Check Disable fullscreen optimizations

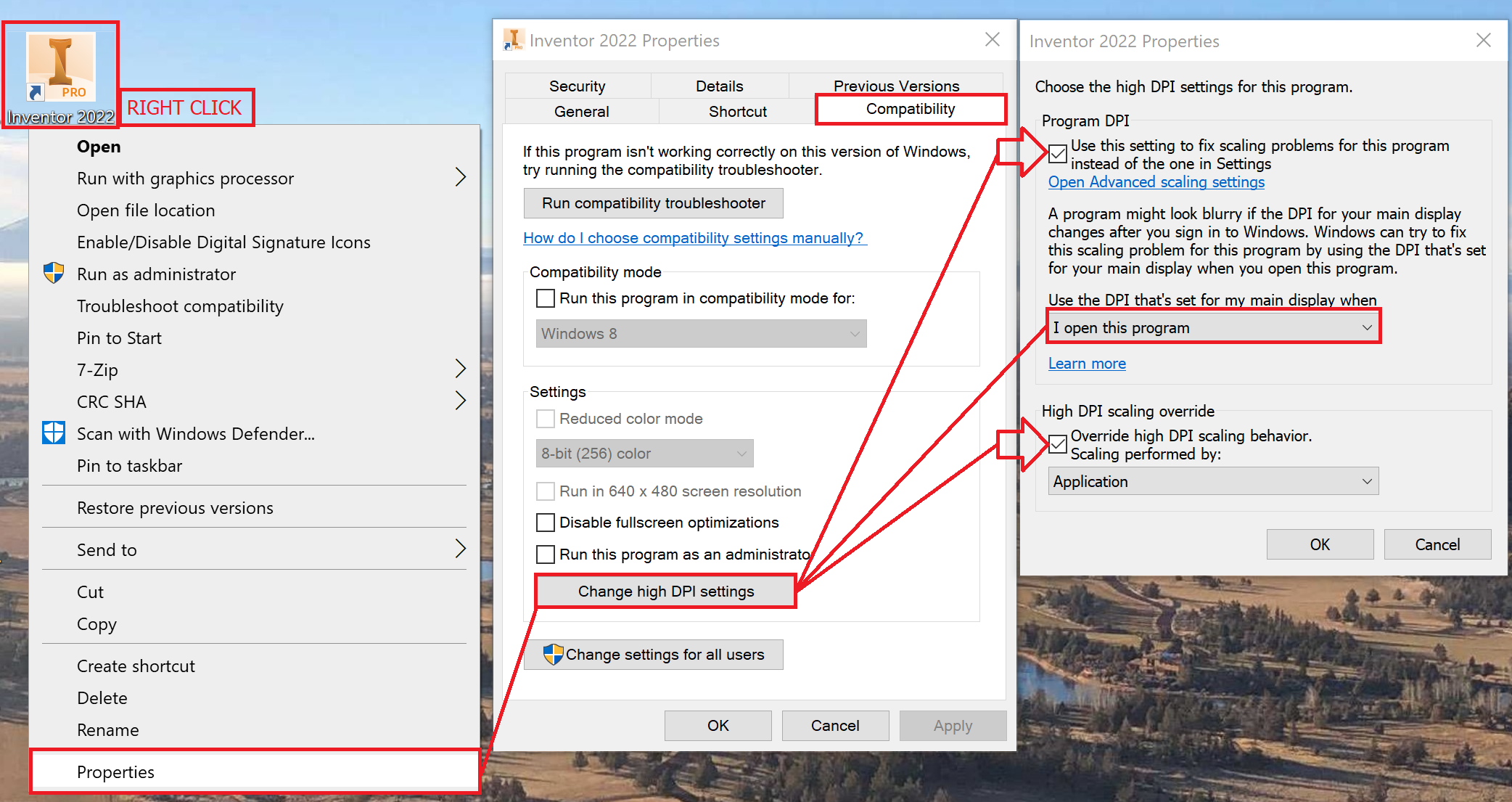point(546,523)
